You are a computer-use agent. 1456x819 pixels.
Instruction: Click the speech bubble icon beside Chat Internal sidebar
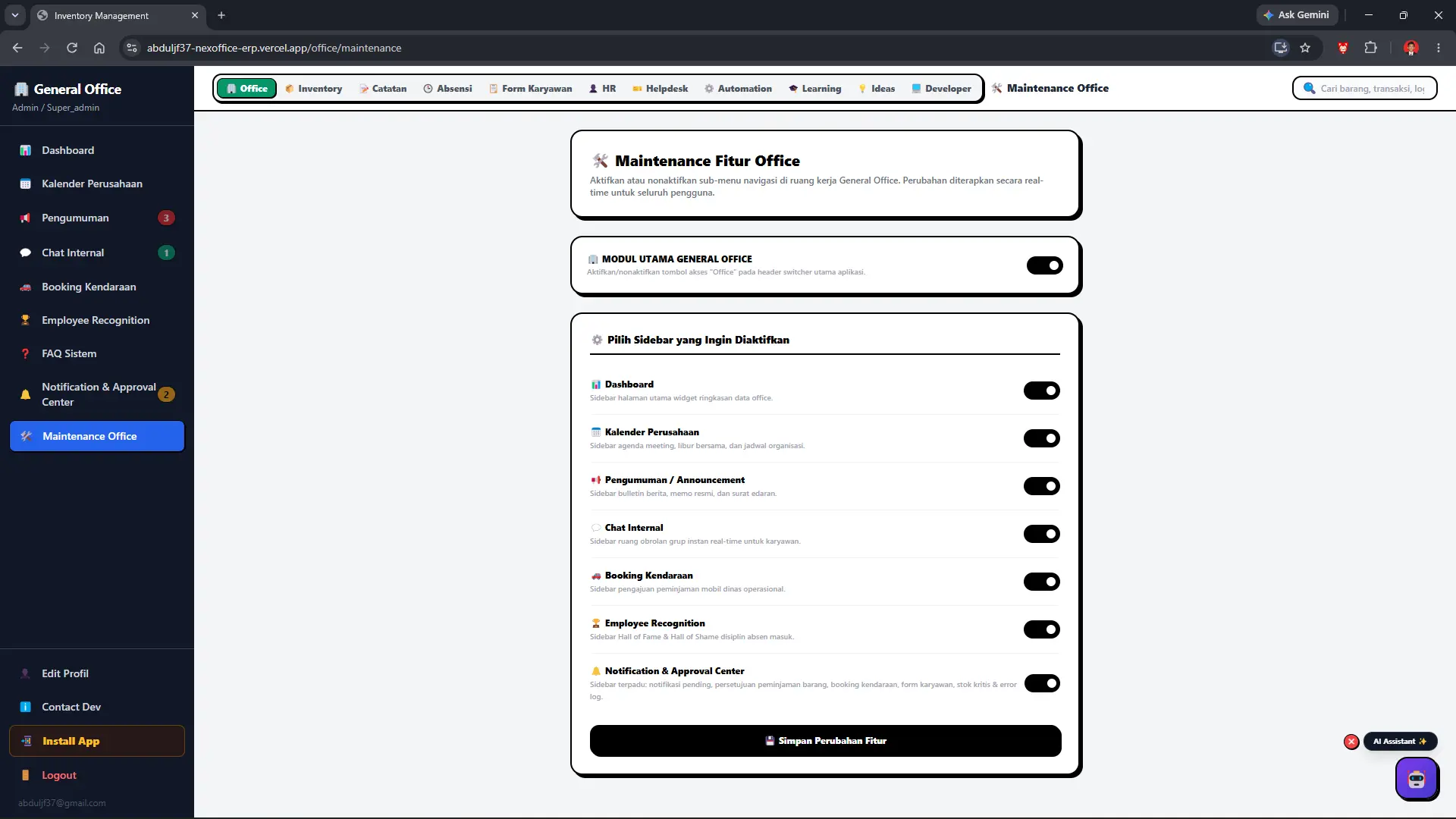point(25,253)
